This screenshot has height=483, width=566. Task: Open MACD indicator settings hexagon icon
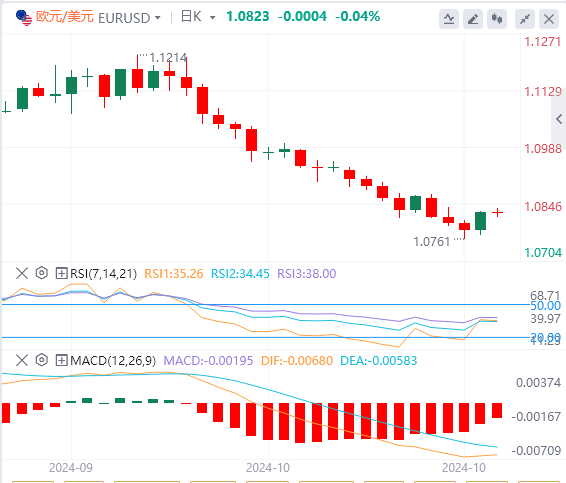point(42,360)
